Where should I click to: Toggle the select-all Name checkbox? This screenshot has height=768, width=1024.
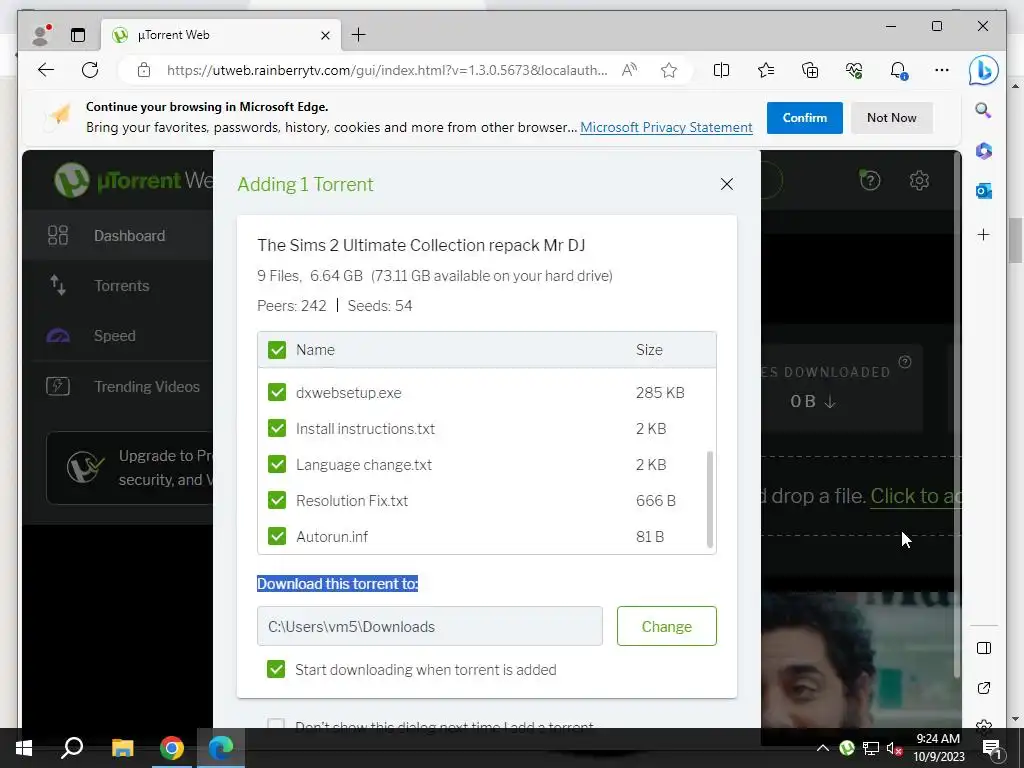coord(277,350)
